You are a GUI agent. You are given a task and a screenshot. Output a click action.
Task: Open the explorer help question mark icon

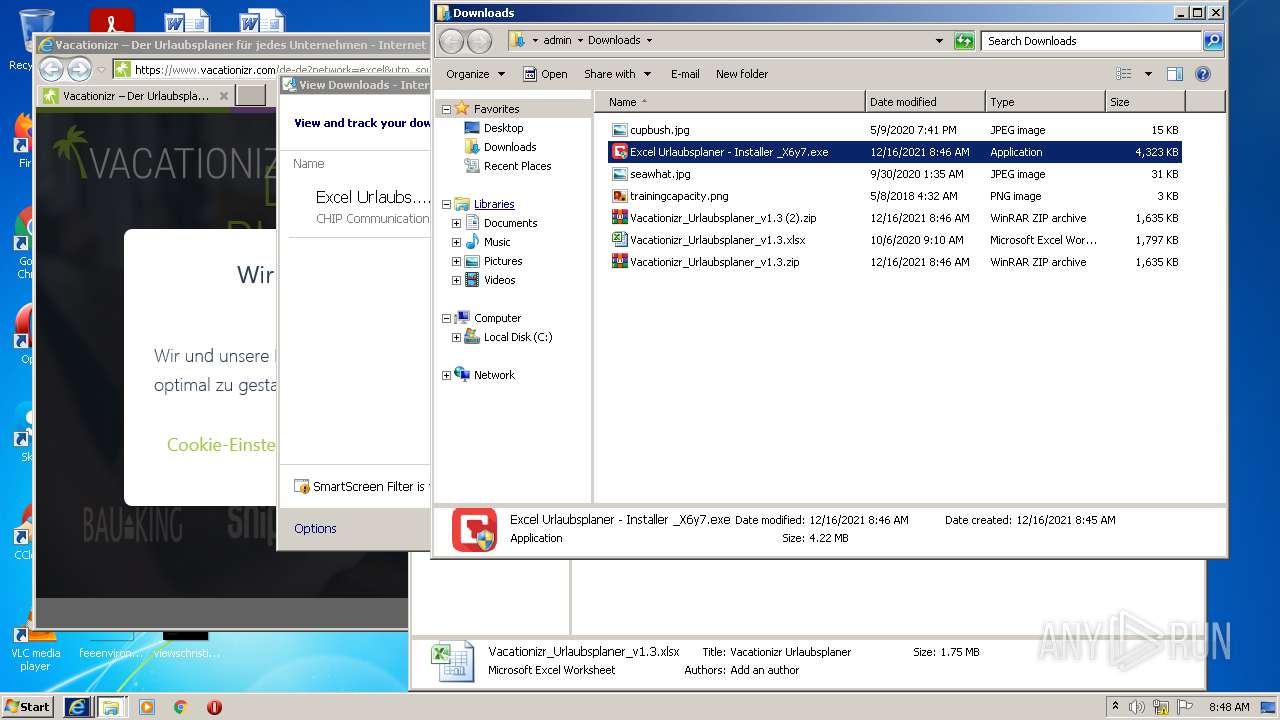click(x=1203, y=74)
